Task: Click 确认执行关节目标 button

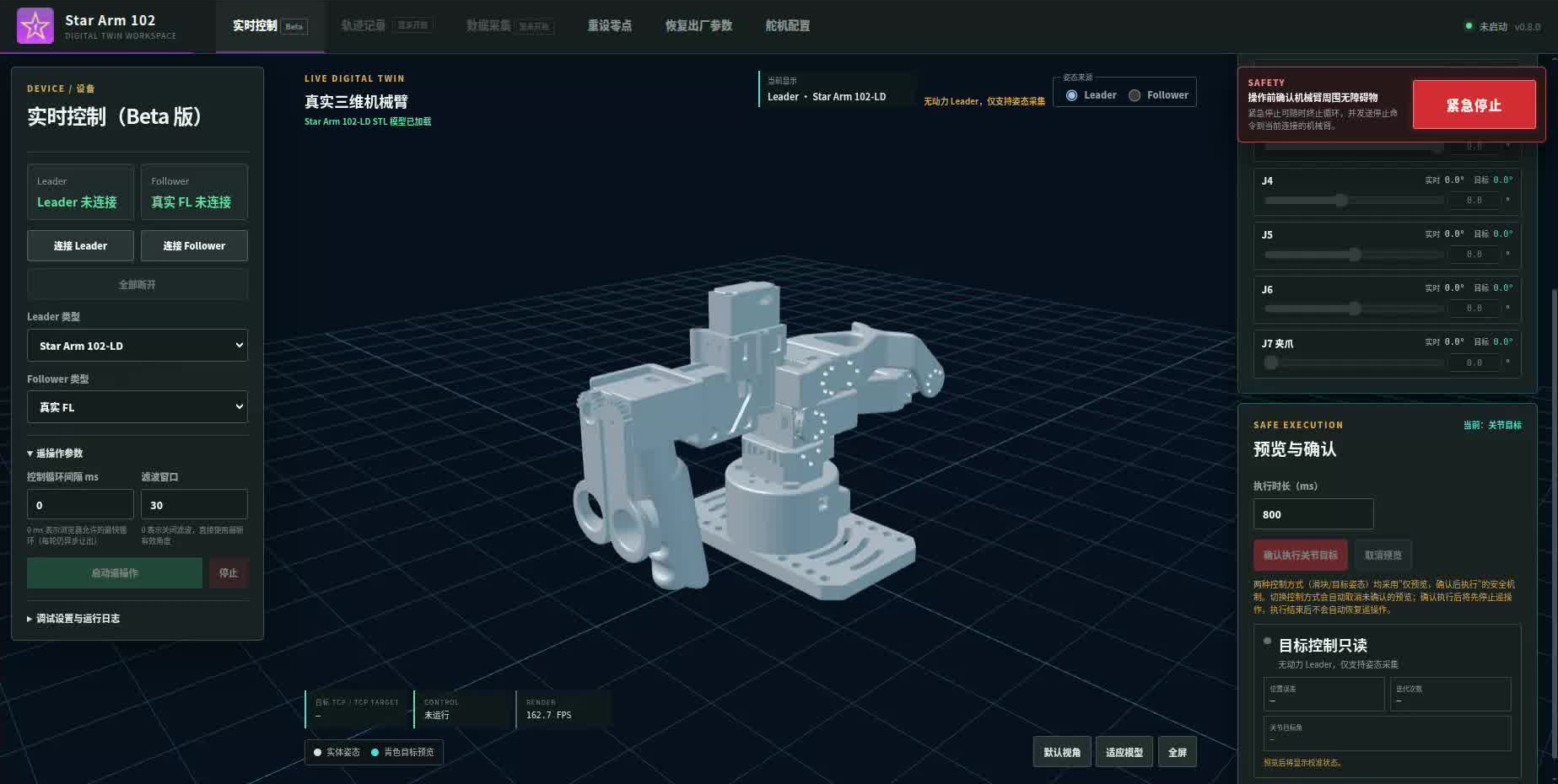Action: point(1301,556)
